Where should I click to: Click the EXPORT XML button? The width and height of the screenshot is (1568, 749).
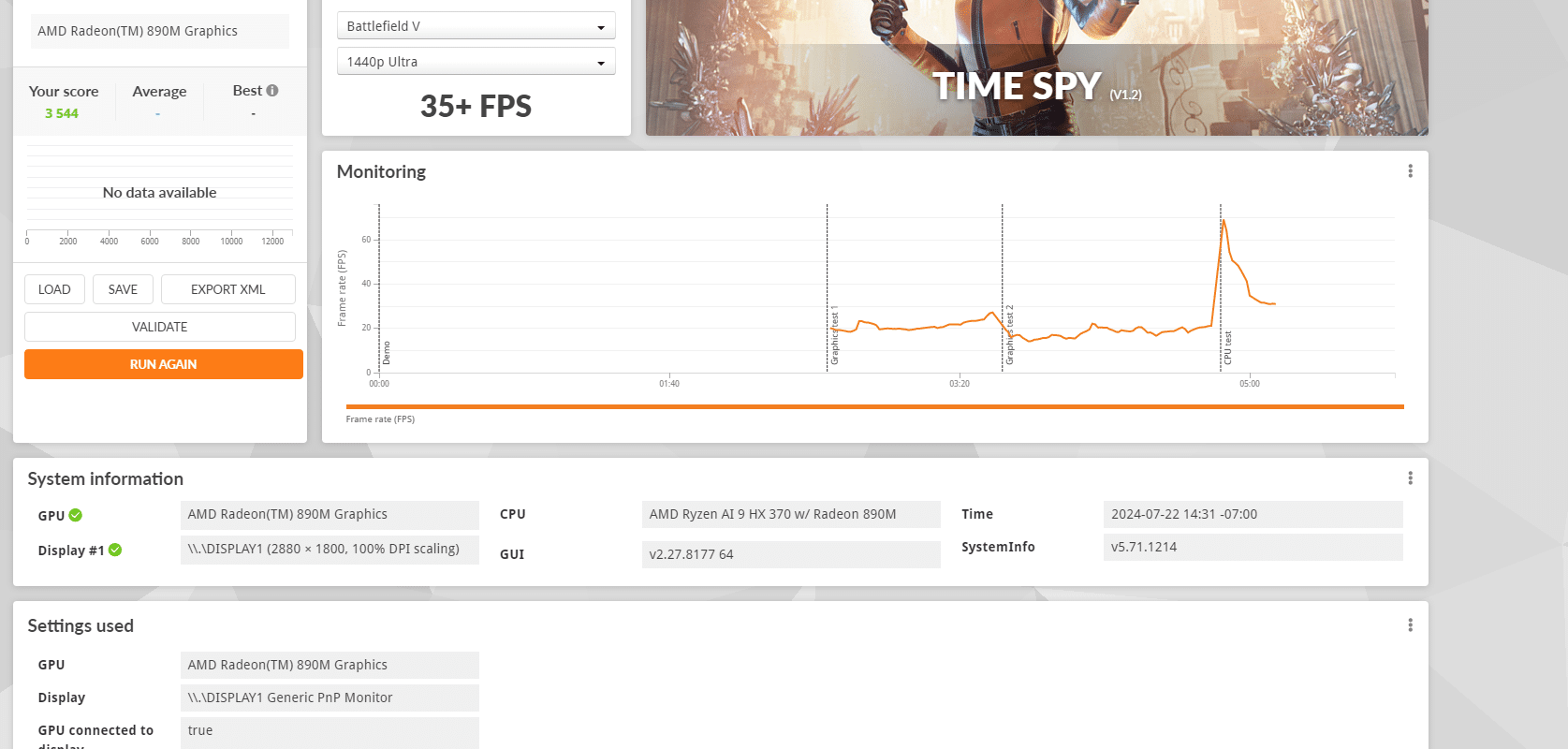[x=228, y=289]
